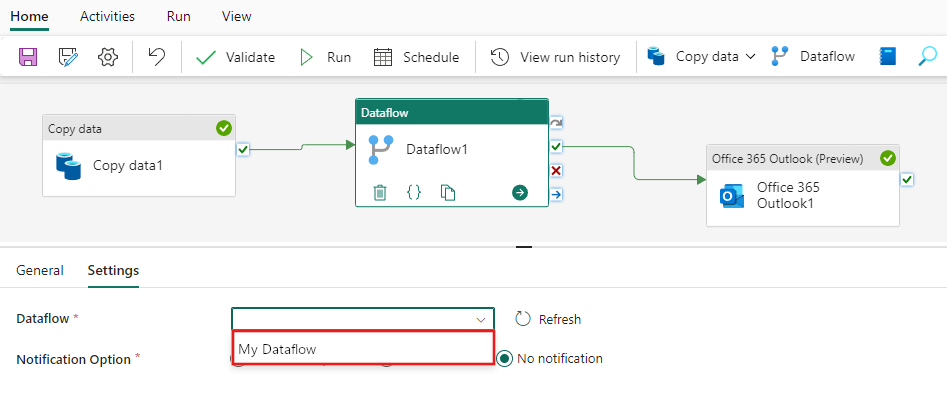Open the Notebook activity icon
Viewport: 947px width, 408px height.
coord(888,57)
